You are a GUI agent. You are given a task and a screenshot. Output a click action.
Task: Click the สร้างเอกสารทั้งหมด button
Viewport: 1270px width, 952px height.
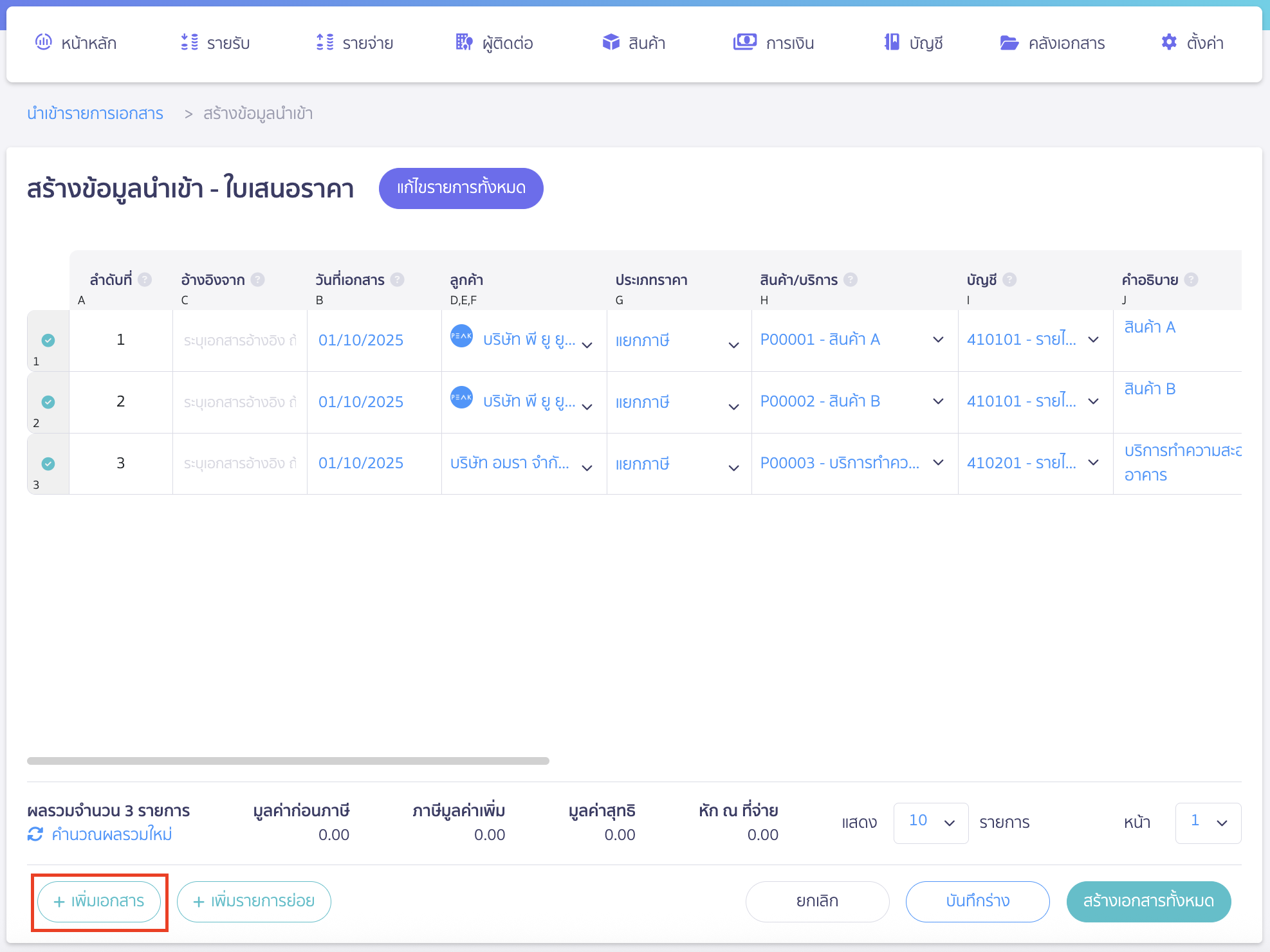coord(1148,901)
